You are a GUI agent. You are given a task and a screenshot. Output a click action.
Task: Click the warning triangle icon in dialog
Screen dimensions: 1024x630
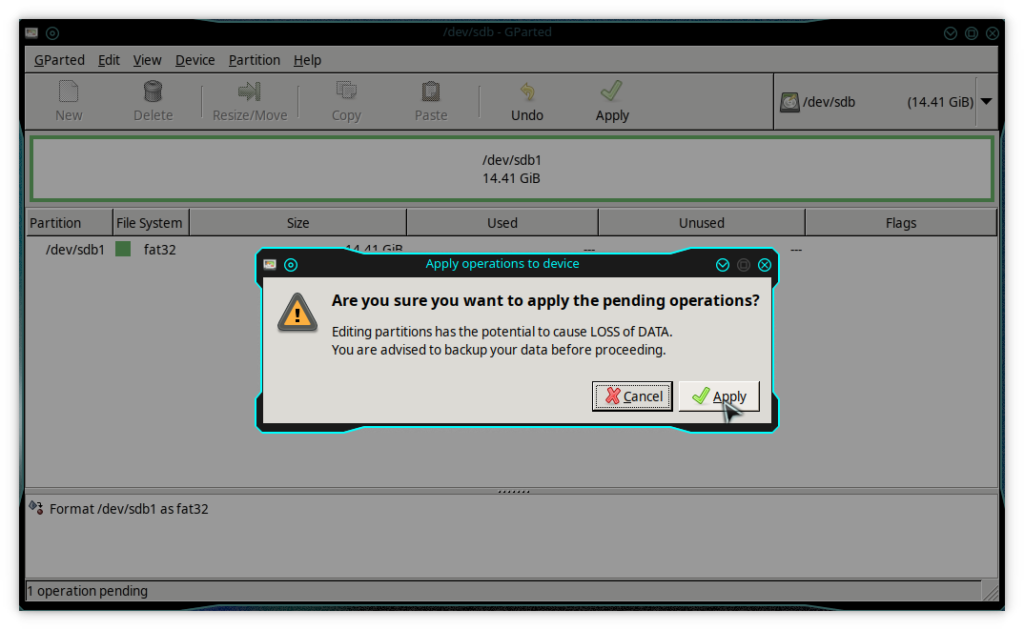(x=297, y=311)
